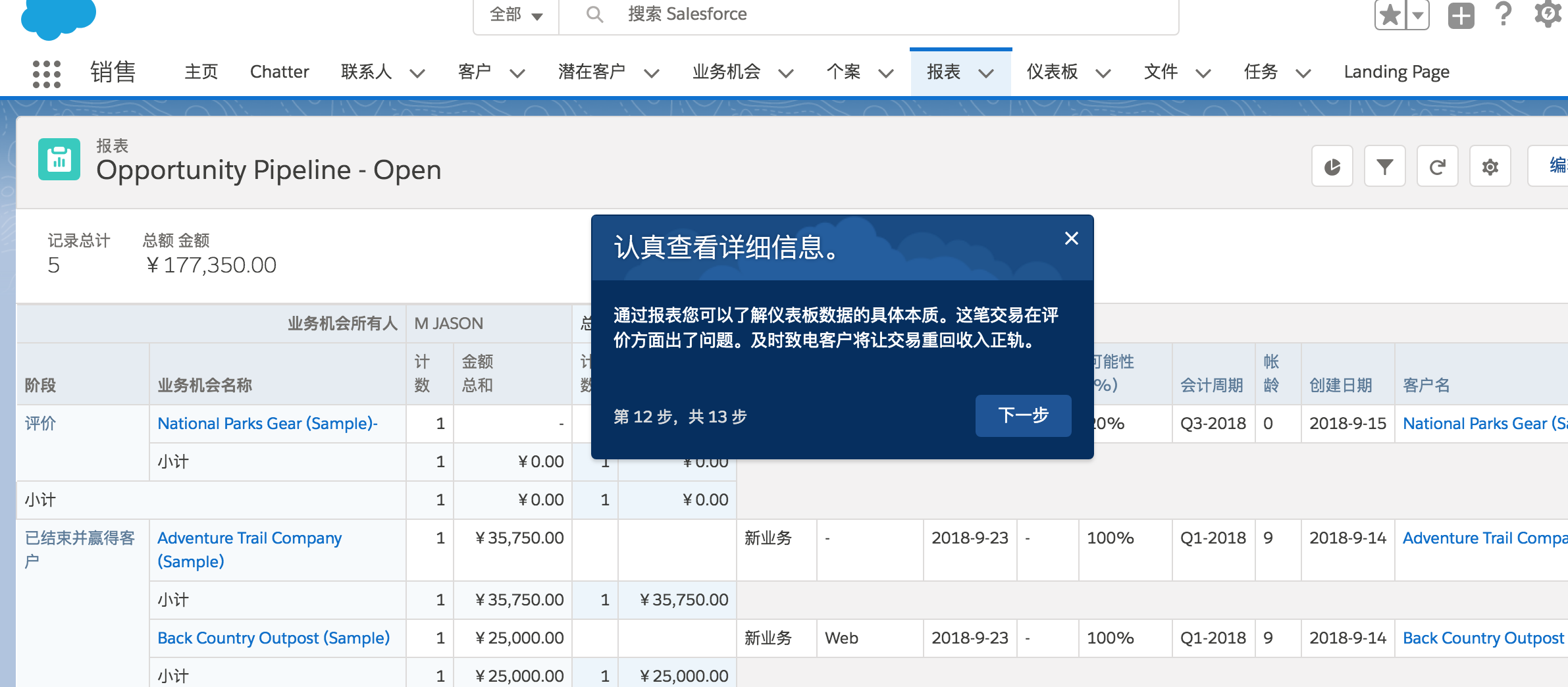Open the 全部 search scope dropdown
Viewport: 1568px width, 687px height.
(516, 14)
